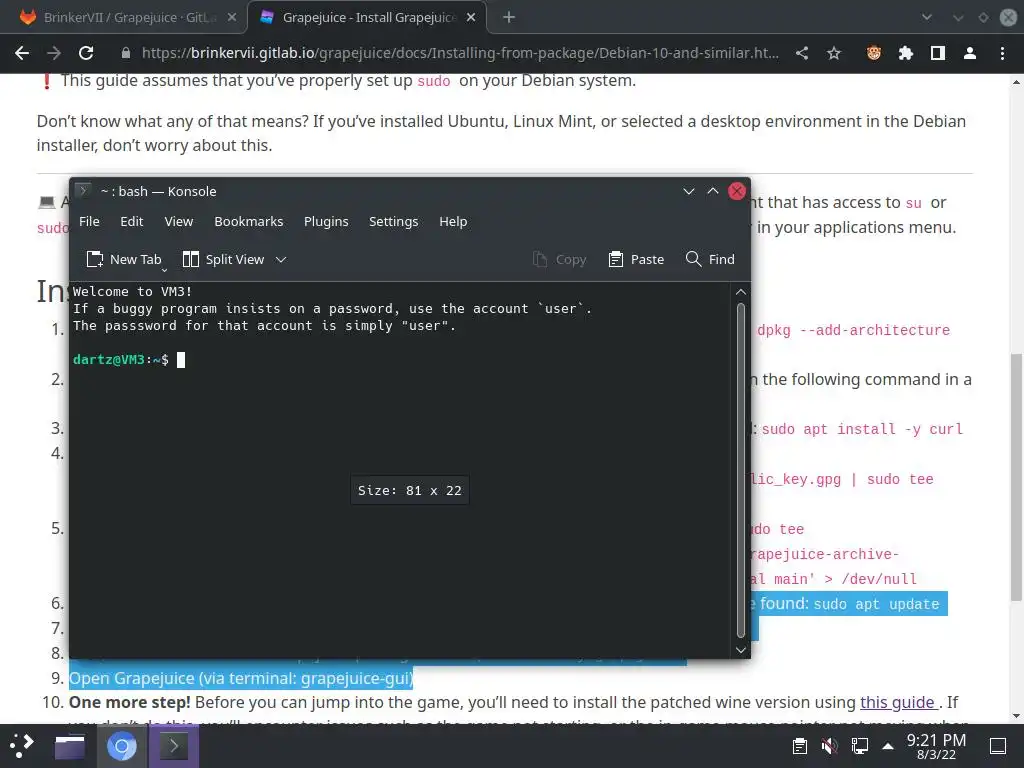Expand the Split View dropdown arrow
Image resolution: width=1024 pixels, height=768 pixels.
click(x=281, y=259)
